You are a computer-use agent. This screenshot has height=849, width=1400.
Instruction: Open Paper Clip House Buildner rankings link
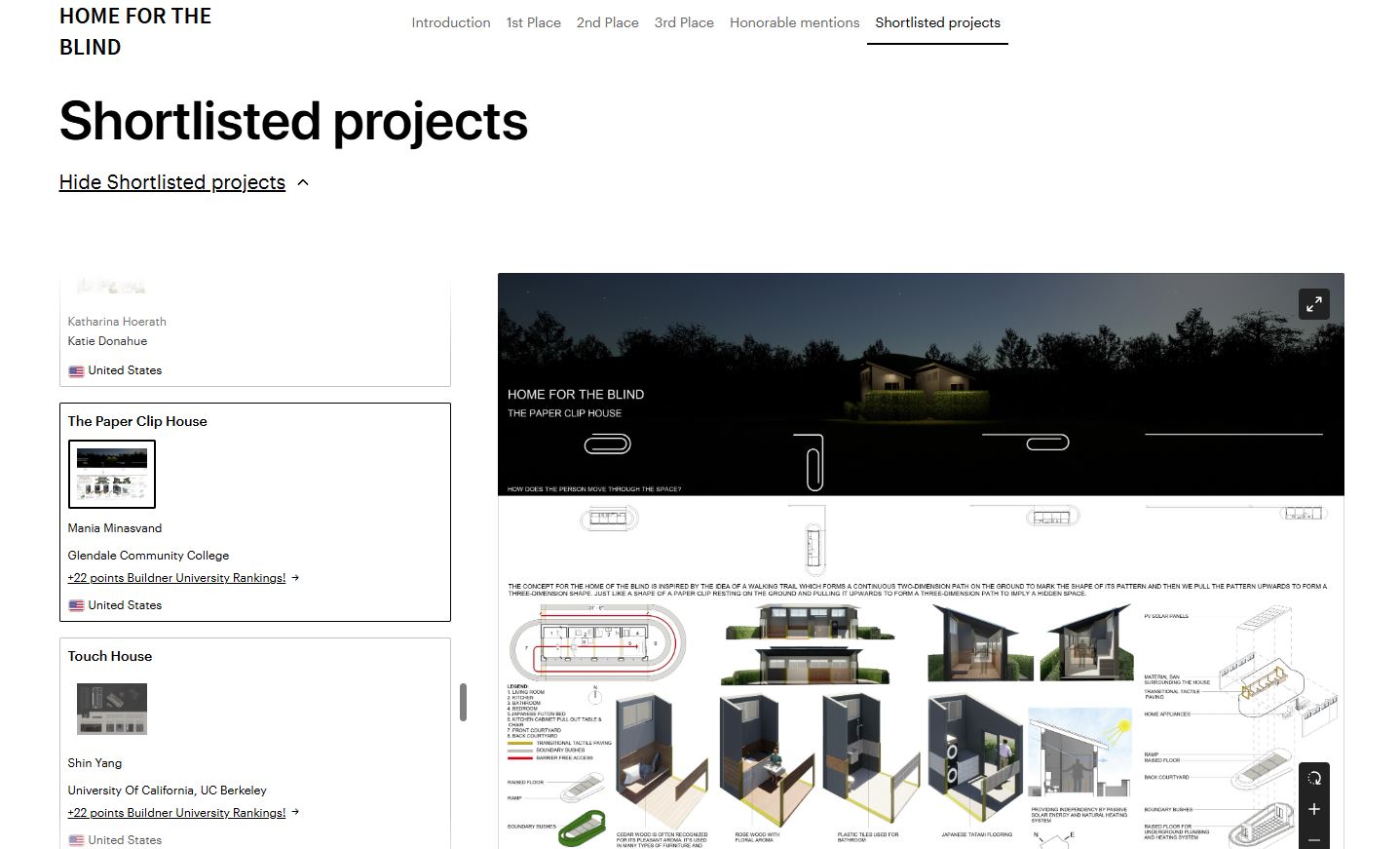[x=176, y=578]
